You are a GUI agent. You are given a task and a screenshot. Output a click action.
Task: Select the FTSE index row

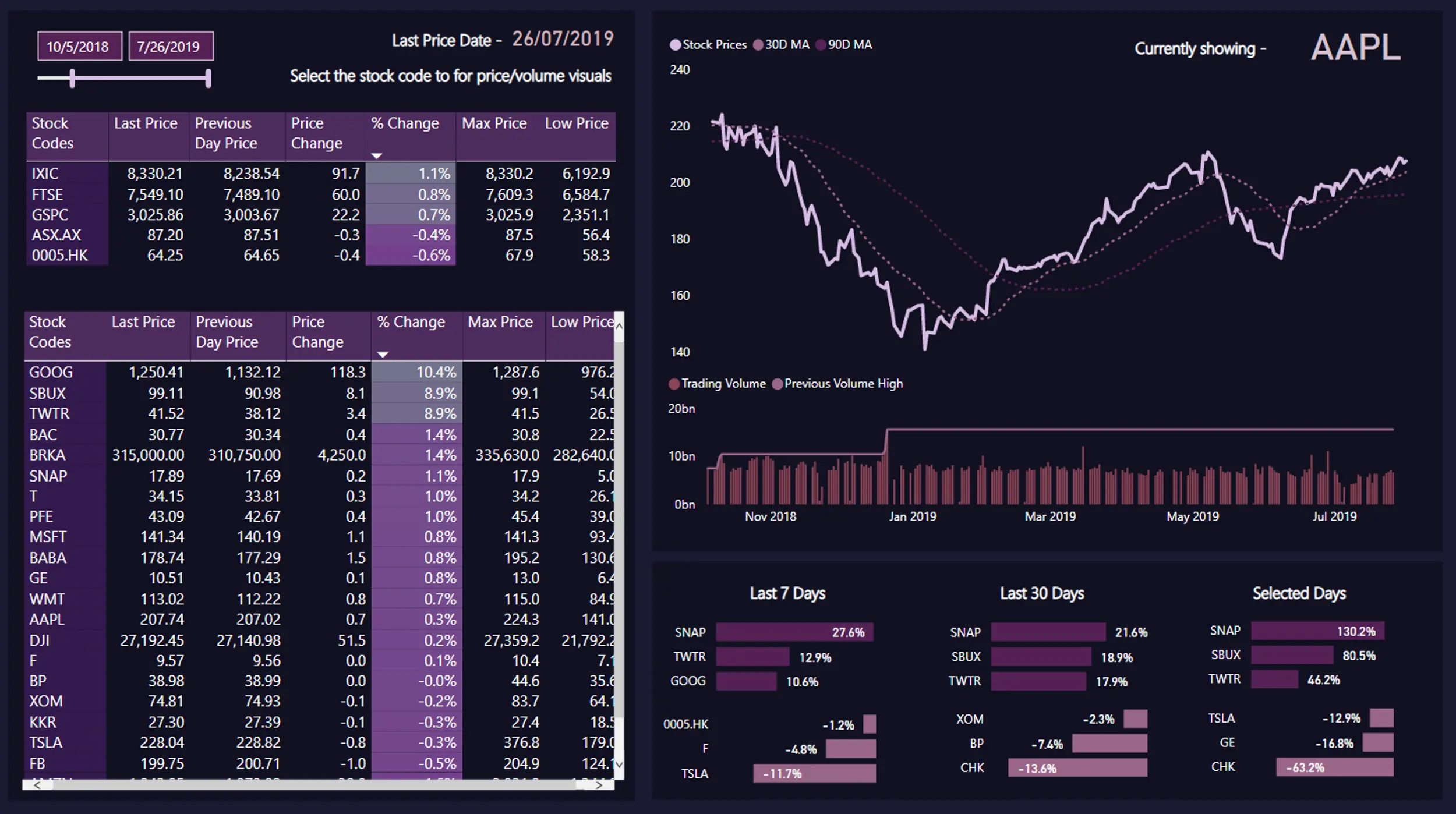(x=44, y=194)
